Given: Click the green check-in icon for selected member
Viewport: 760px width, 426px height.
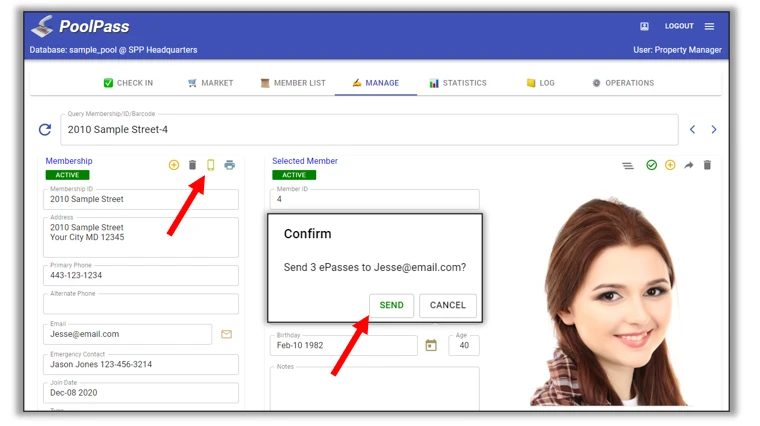Looking at the screenshot, I should 651,165.
